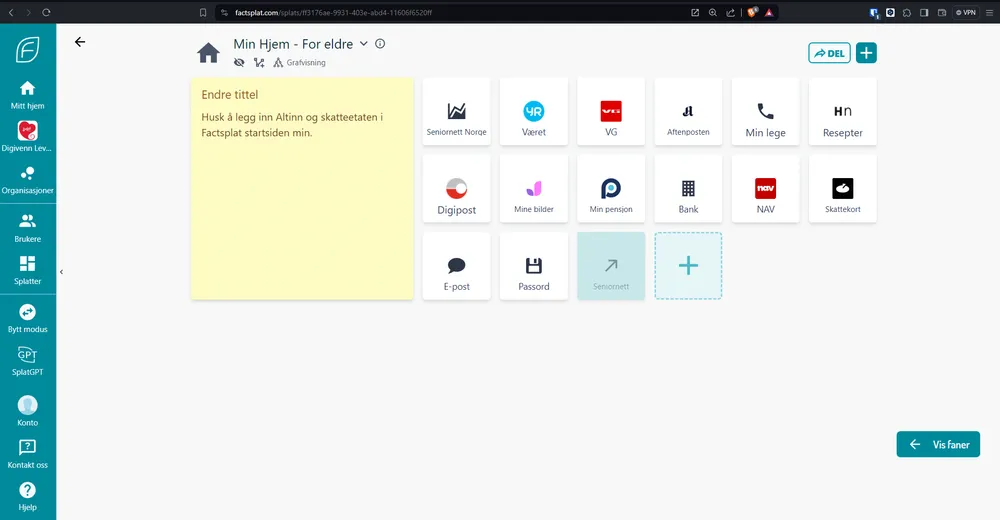This screenshot has height=520, width=1000.
Task: Open the Seniornett Norge tile
Action: [457, 112]
